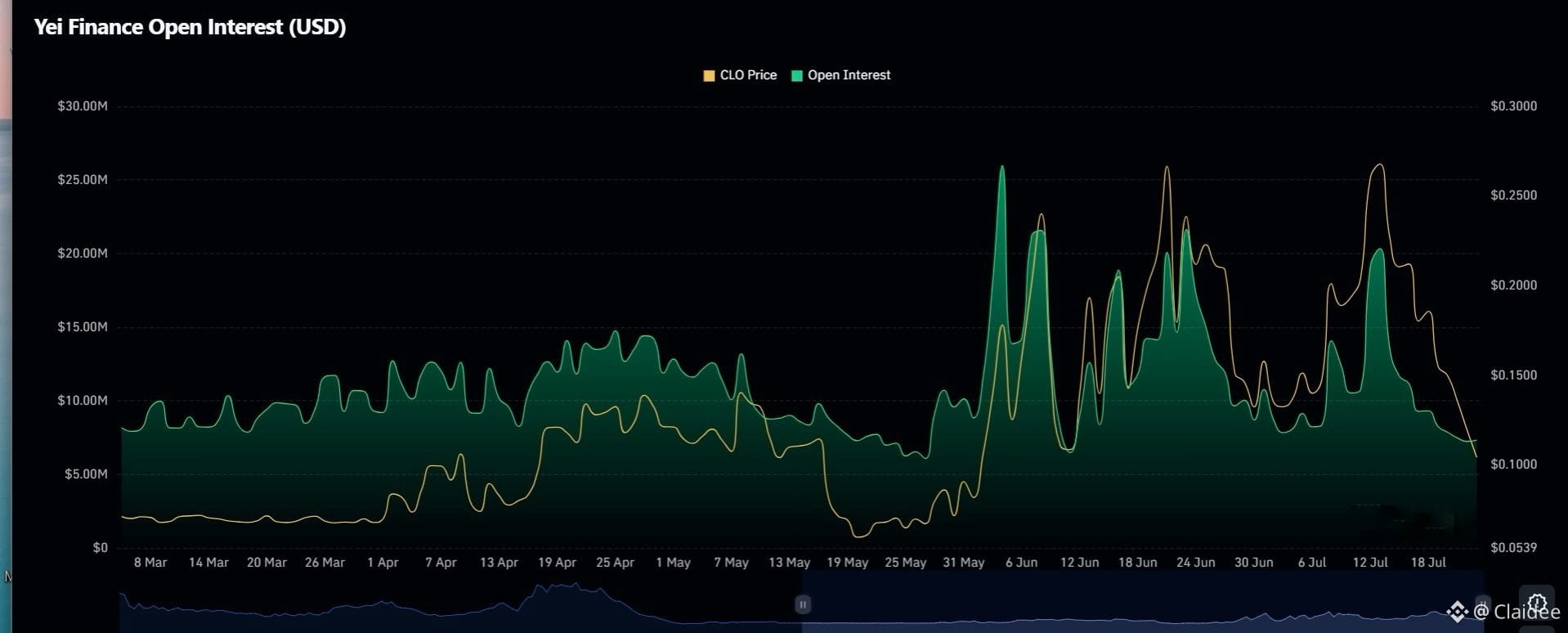The width and height of the screenshot is (1568, 633).
Task: Click the $0.0539 right axis label
Action: [x=1513, y=548]
